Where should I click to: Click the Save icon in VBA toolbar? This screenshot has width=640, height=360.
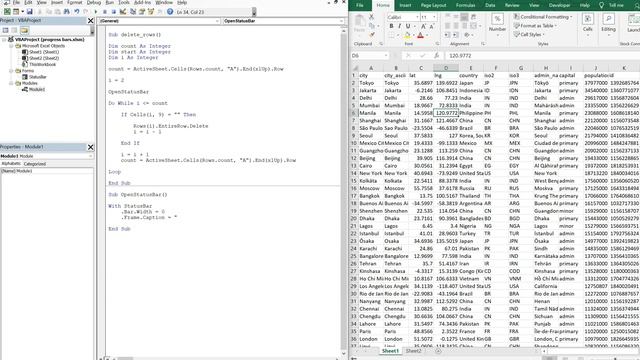point(29,12)
